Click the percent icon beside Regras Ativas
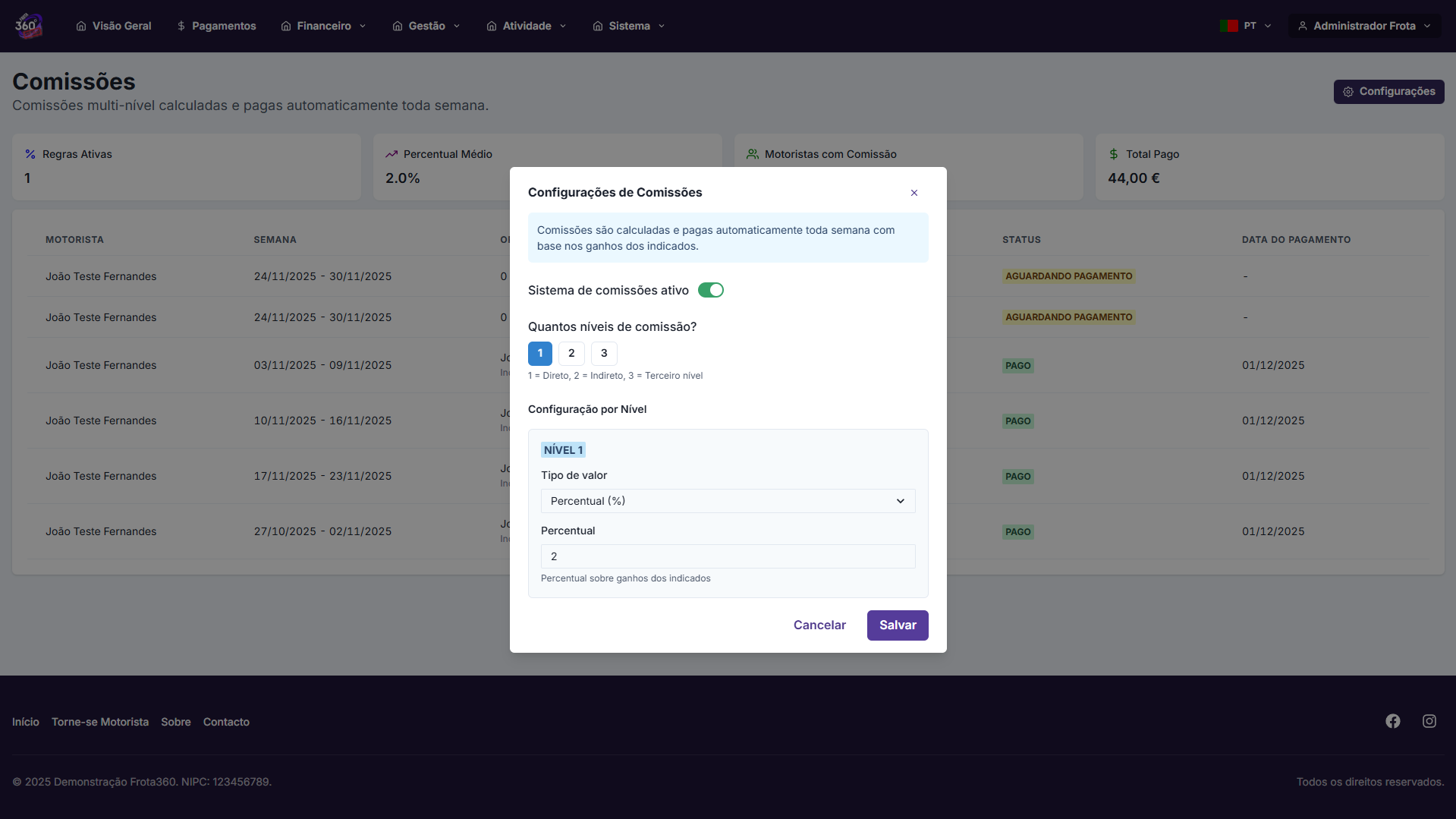1456x819 pixels. point(30,154)
